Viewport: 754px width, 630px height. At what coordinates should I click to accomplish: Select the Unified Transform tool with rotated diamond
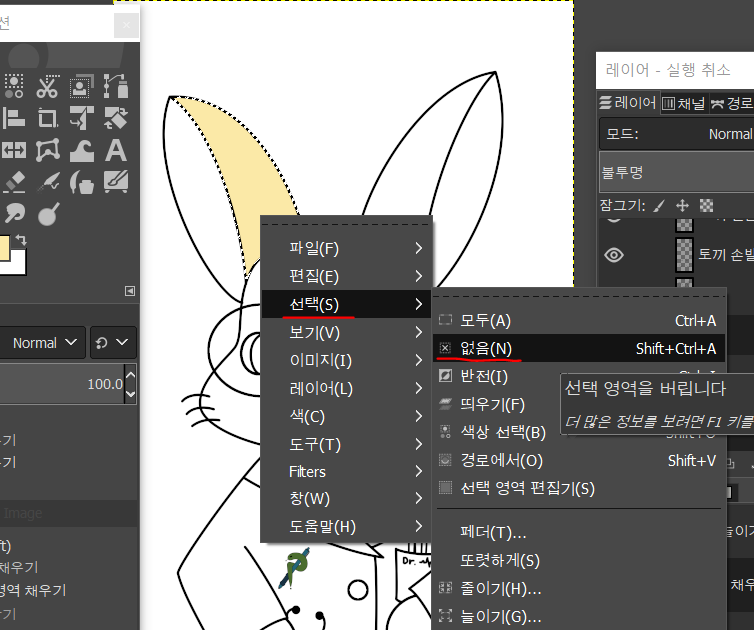115,118
